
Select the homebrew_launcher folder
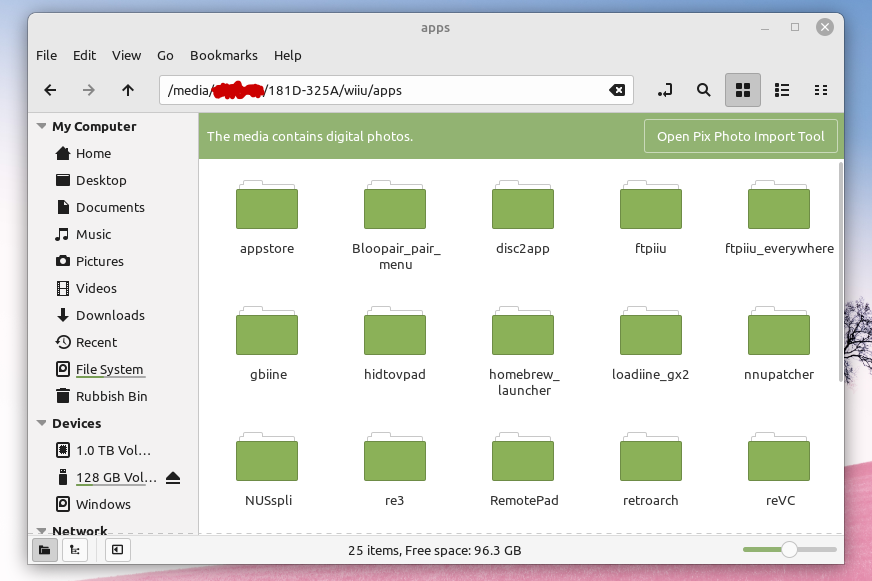pos(523,351)
